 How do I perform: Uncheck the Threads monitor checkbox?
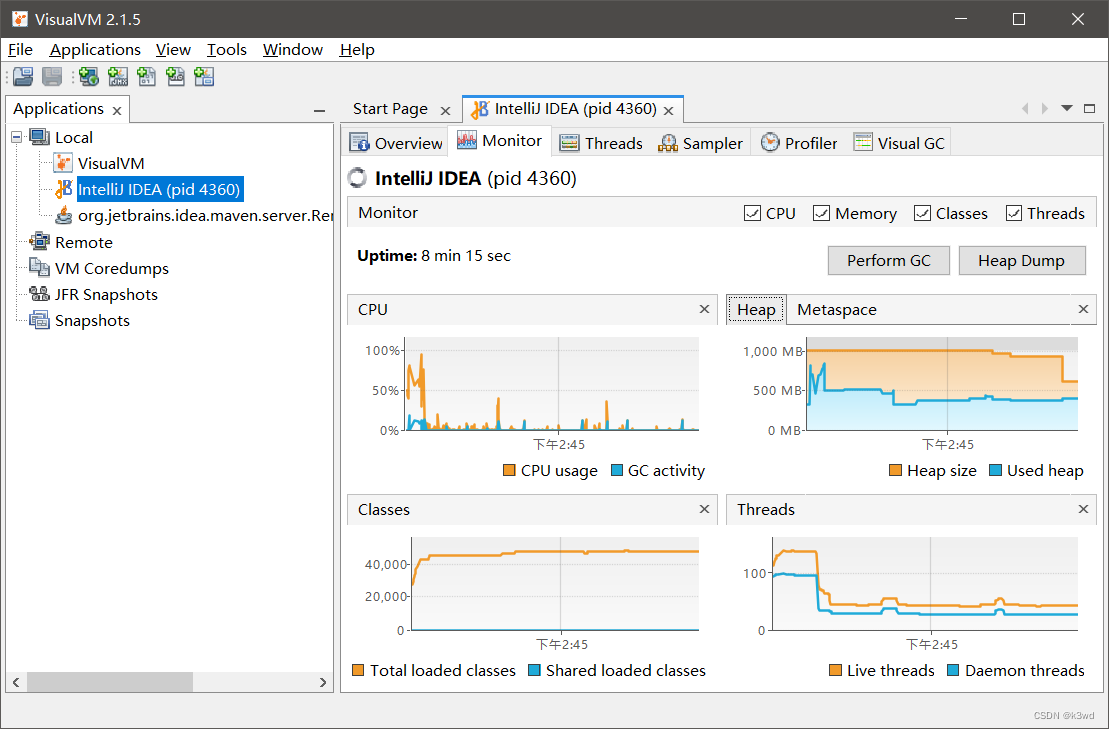tap(1014, 213)
